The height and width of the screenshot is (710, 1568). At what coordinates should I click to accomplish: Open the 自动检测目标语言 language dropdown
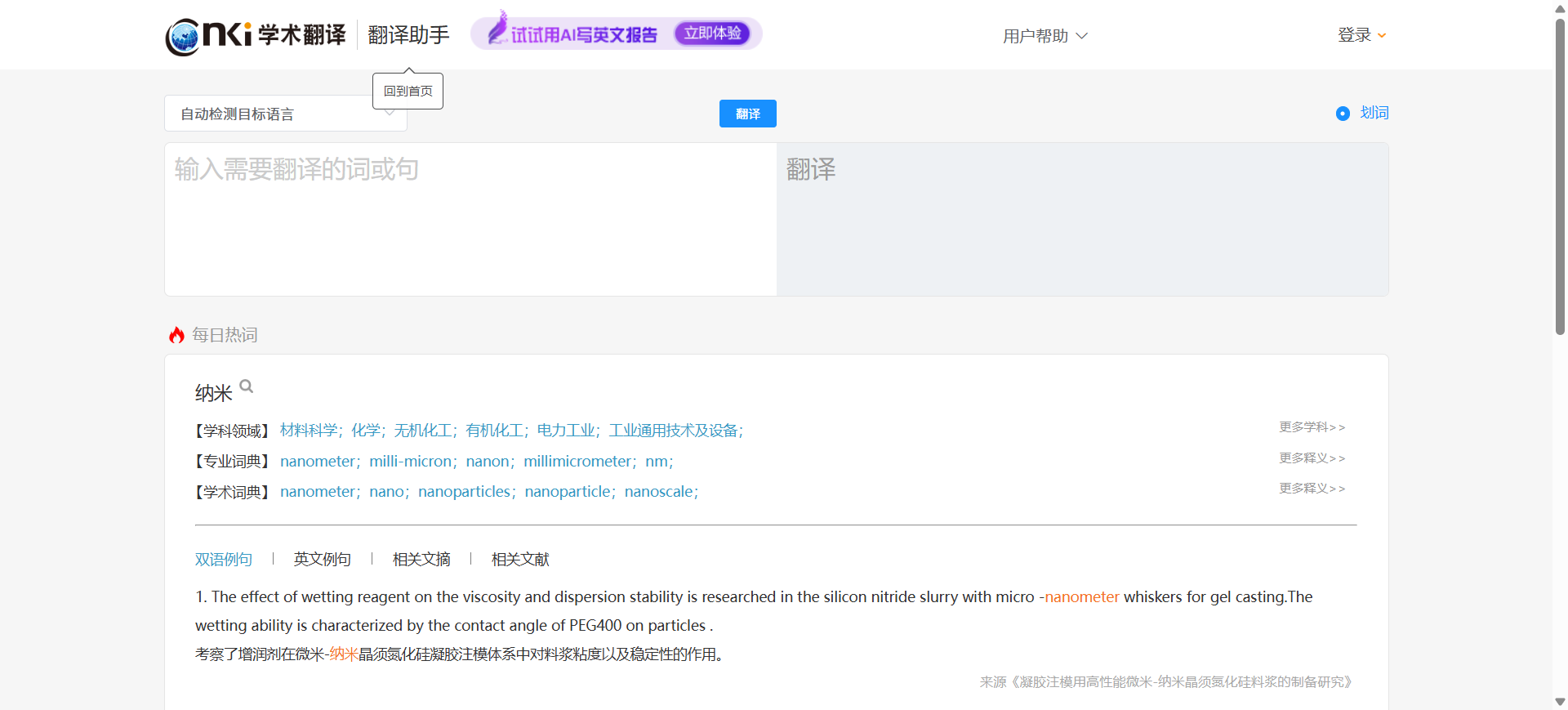[x=285, y=114]
